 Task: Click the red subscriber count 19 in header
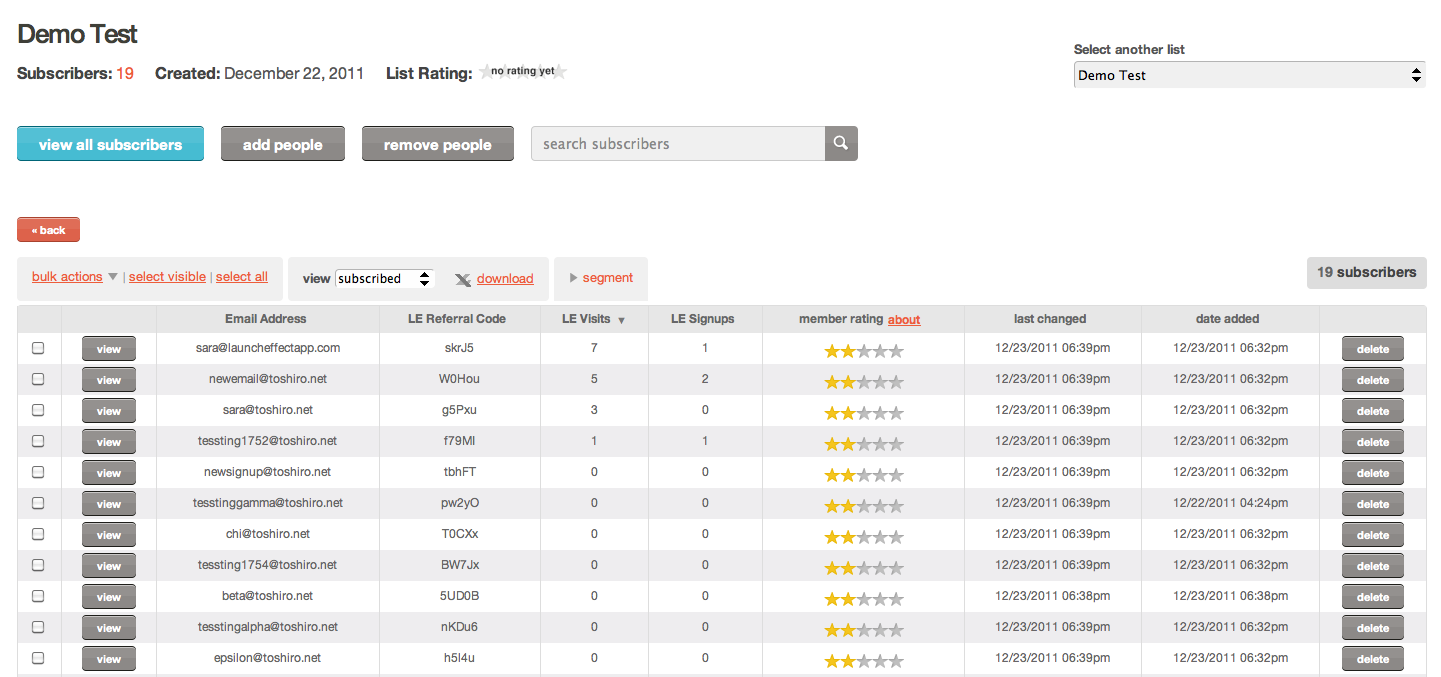click(125, 73)
